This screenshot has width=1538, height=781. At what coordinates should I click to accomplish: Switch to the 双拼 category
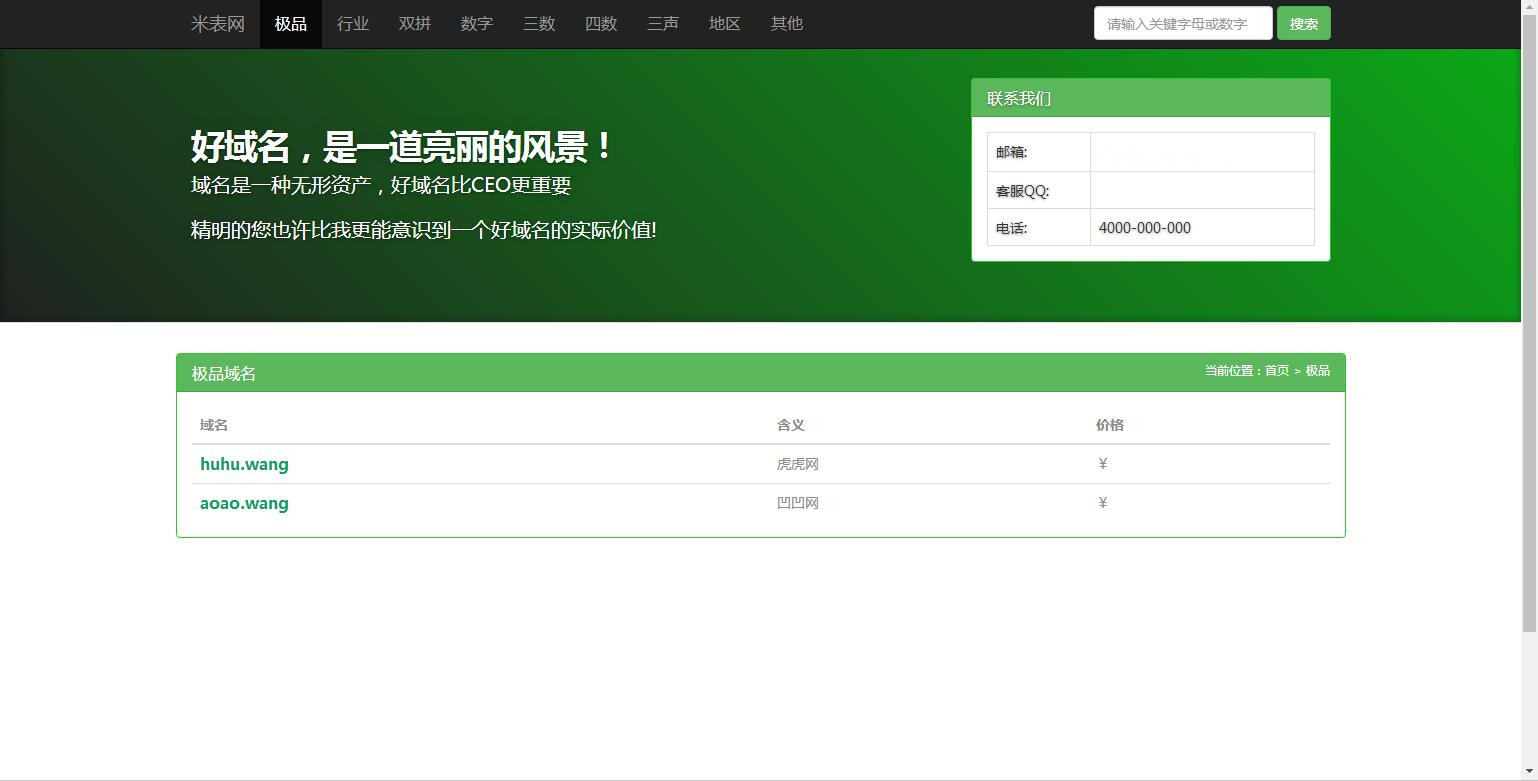click(x=415, y=24)
